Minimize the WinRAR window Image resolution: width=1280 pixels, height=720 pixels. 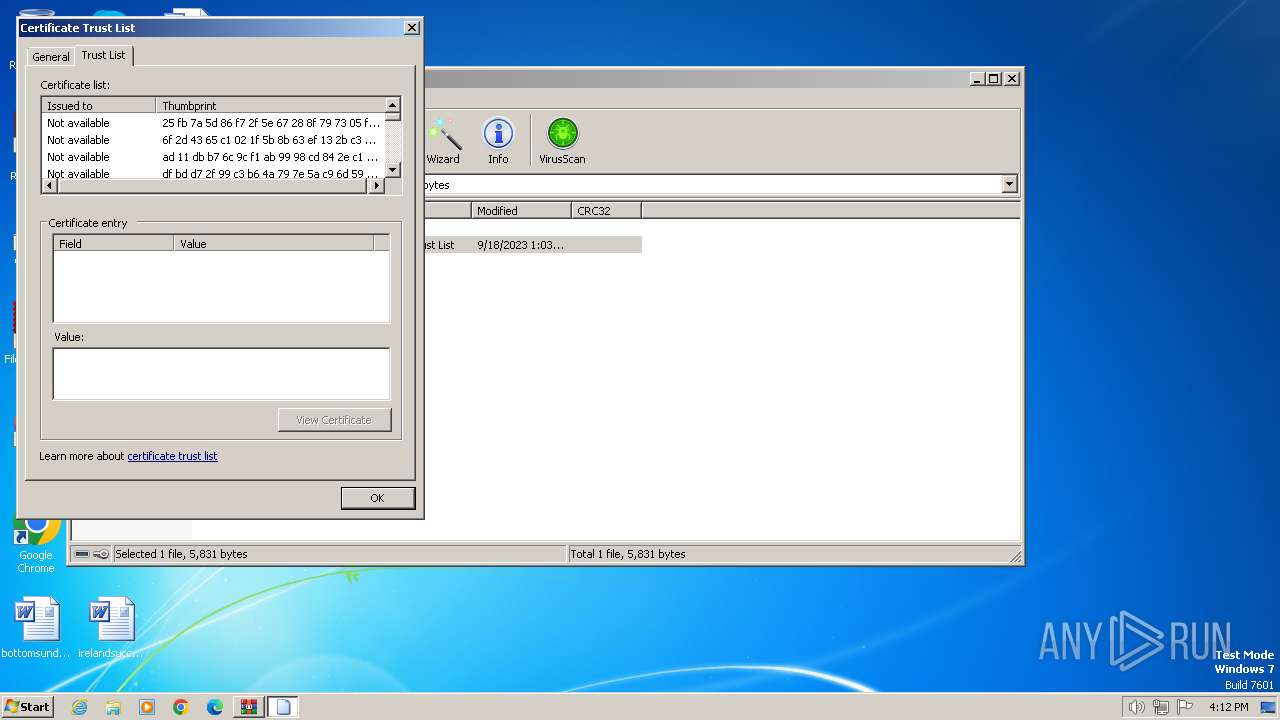977,78
